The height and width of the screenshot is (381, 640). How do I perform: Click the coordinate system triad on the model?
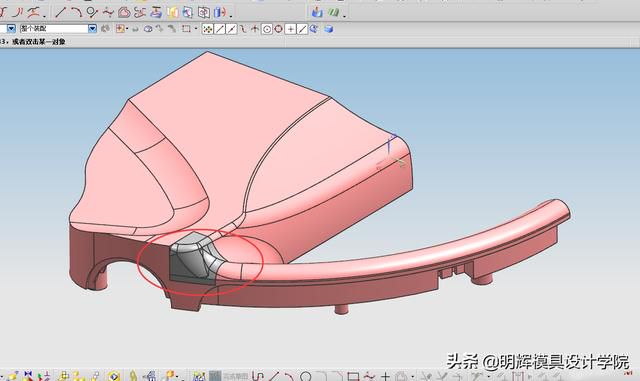coord(391,152)
